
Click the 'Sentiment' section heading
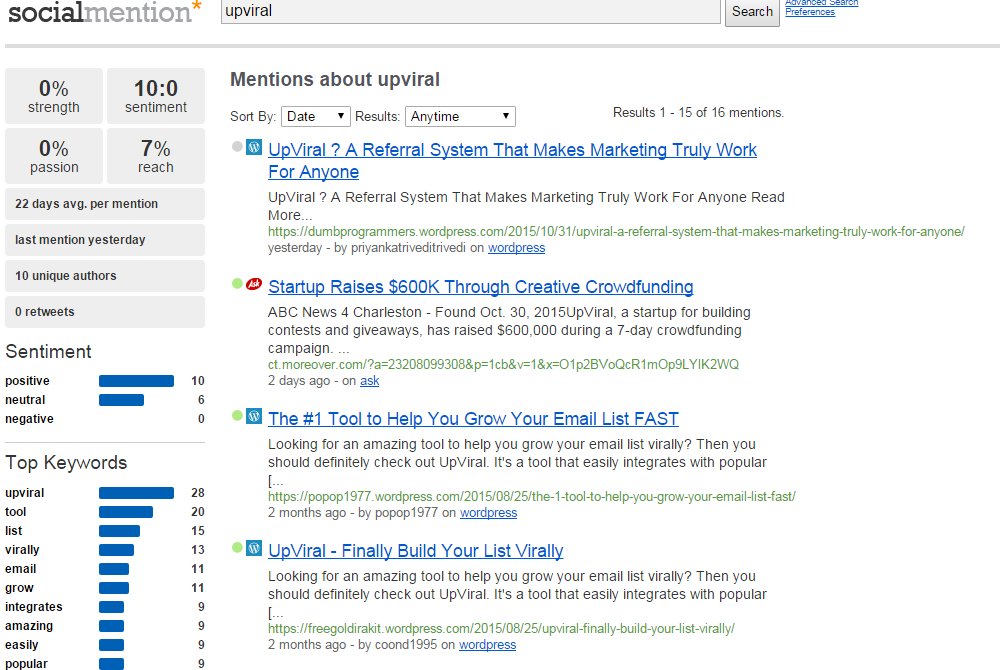(48, 352)
